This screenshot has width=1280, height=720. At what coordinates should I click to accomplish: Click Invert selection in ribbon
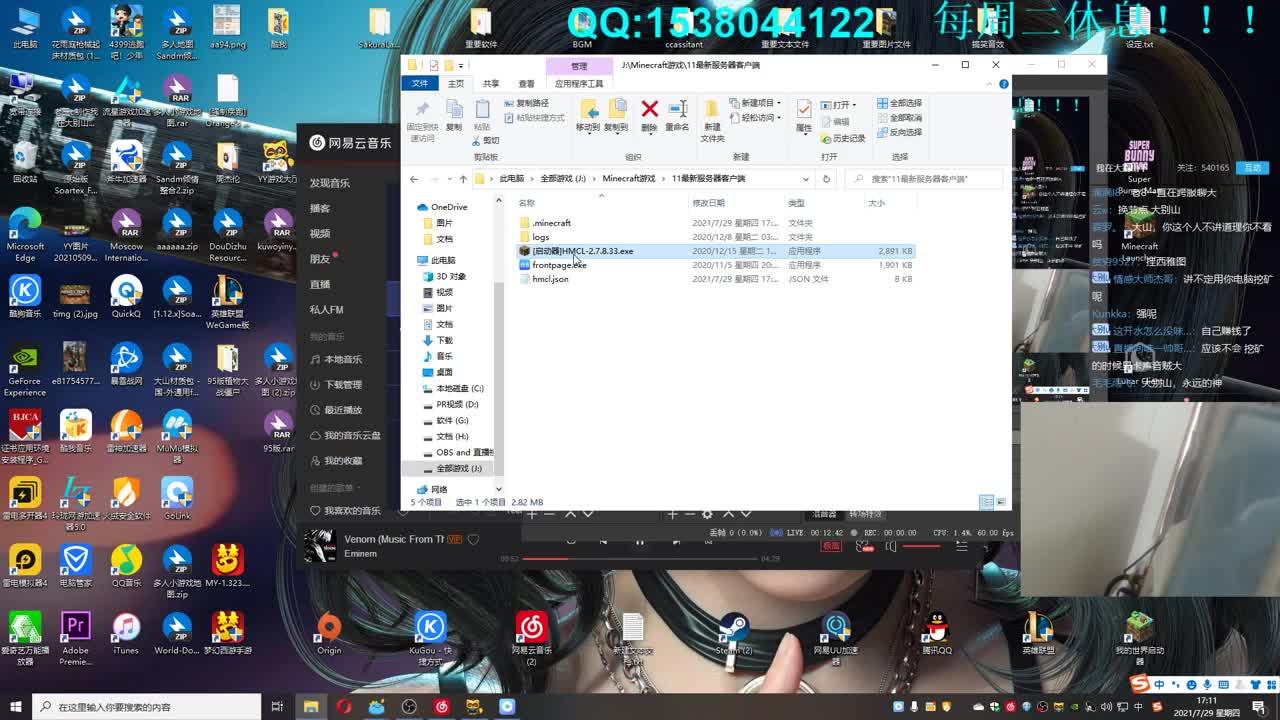pos(900,132)
